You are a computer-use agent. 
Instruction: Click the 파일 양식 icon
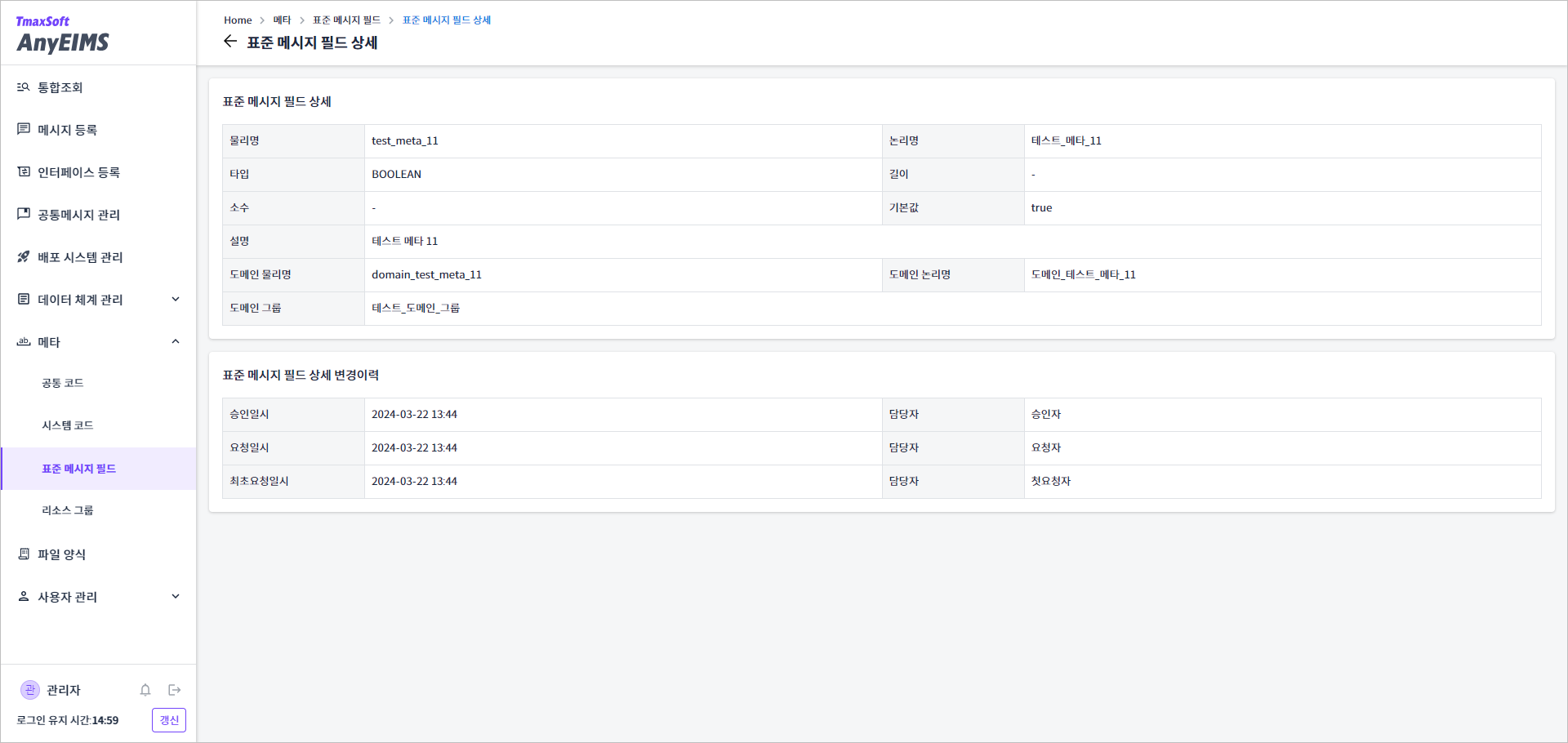pyautogui.click(x=24, y=554)
